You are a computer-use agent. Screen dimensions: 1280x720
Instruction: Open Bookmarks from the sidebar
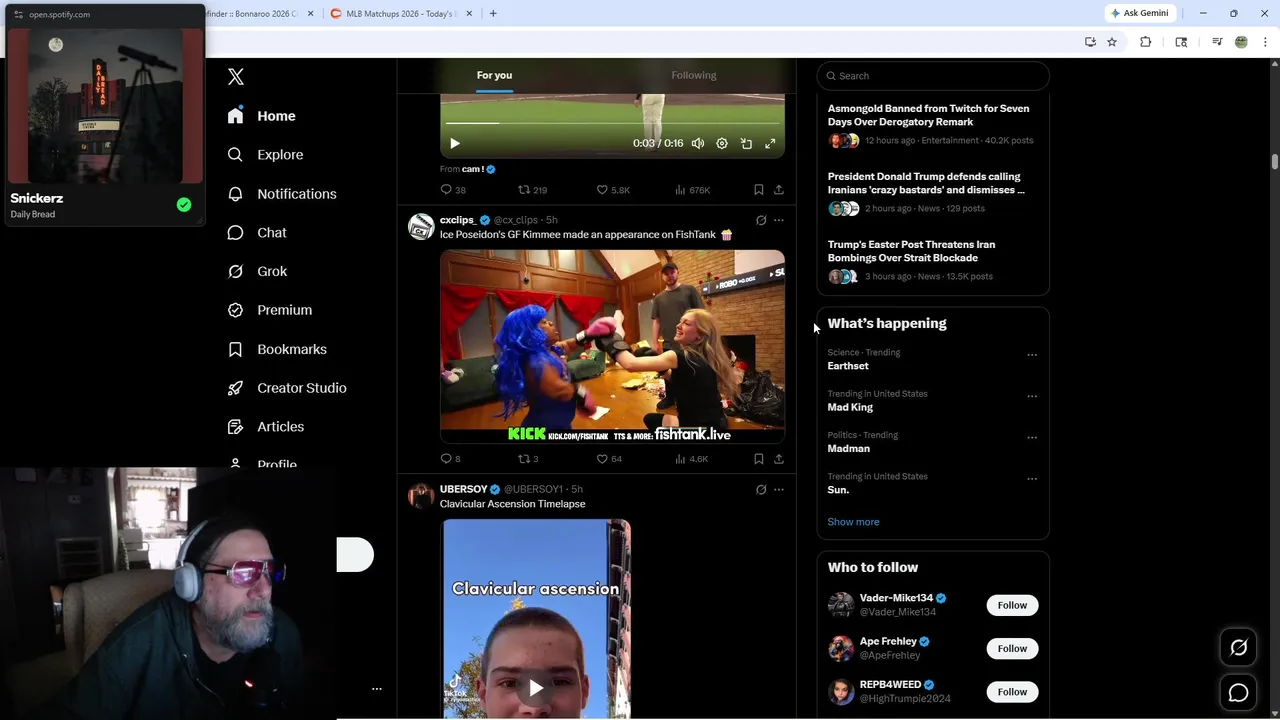tap(277, 349)
